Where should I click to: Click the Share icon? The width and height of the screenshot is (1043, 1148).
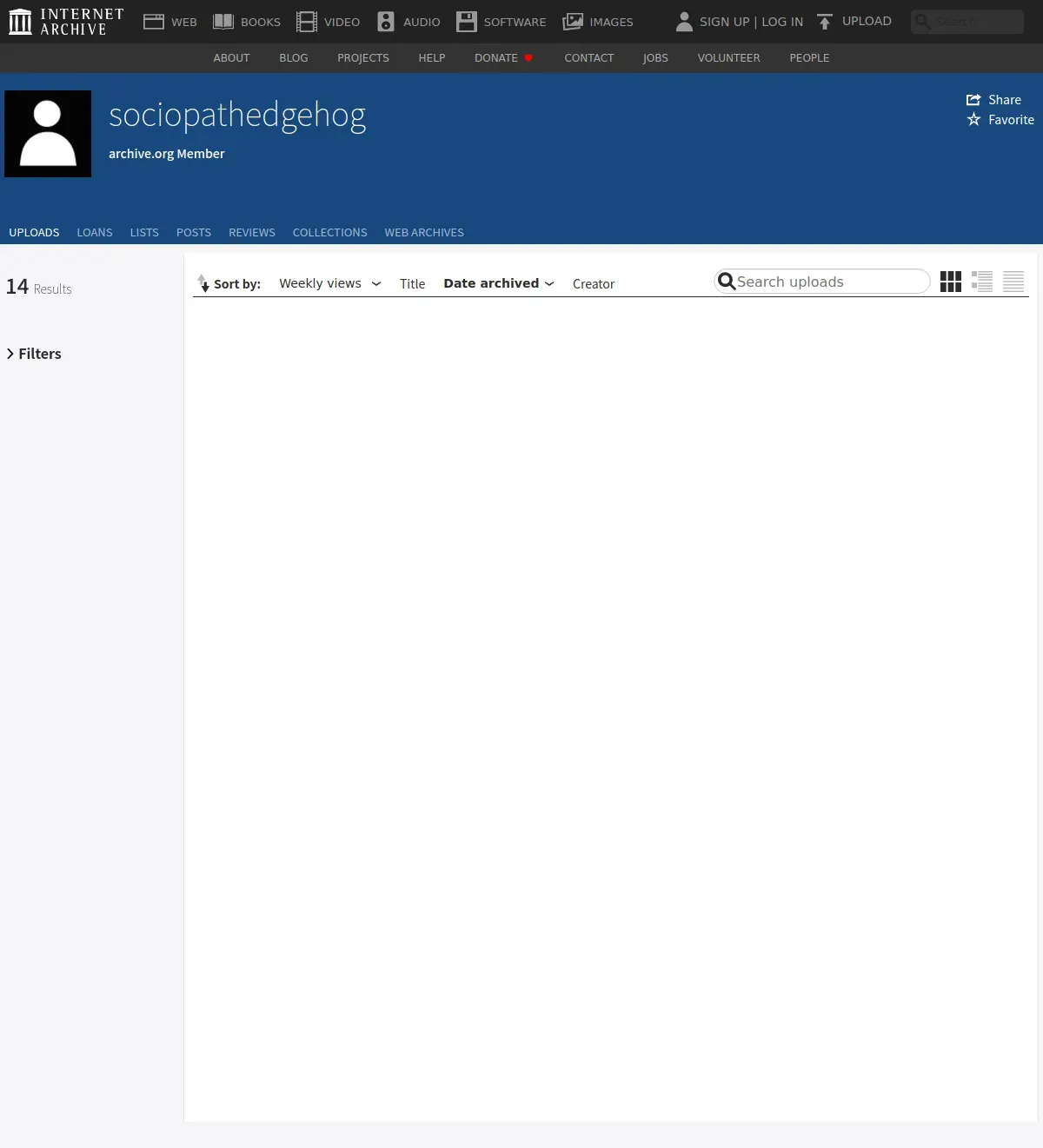pos(973,100)
